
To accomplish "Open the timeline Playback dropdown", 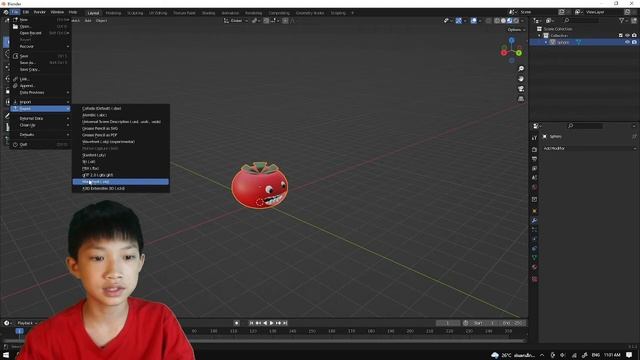I will coord(27,323).
